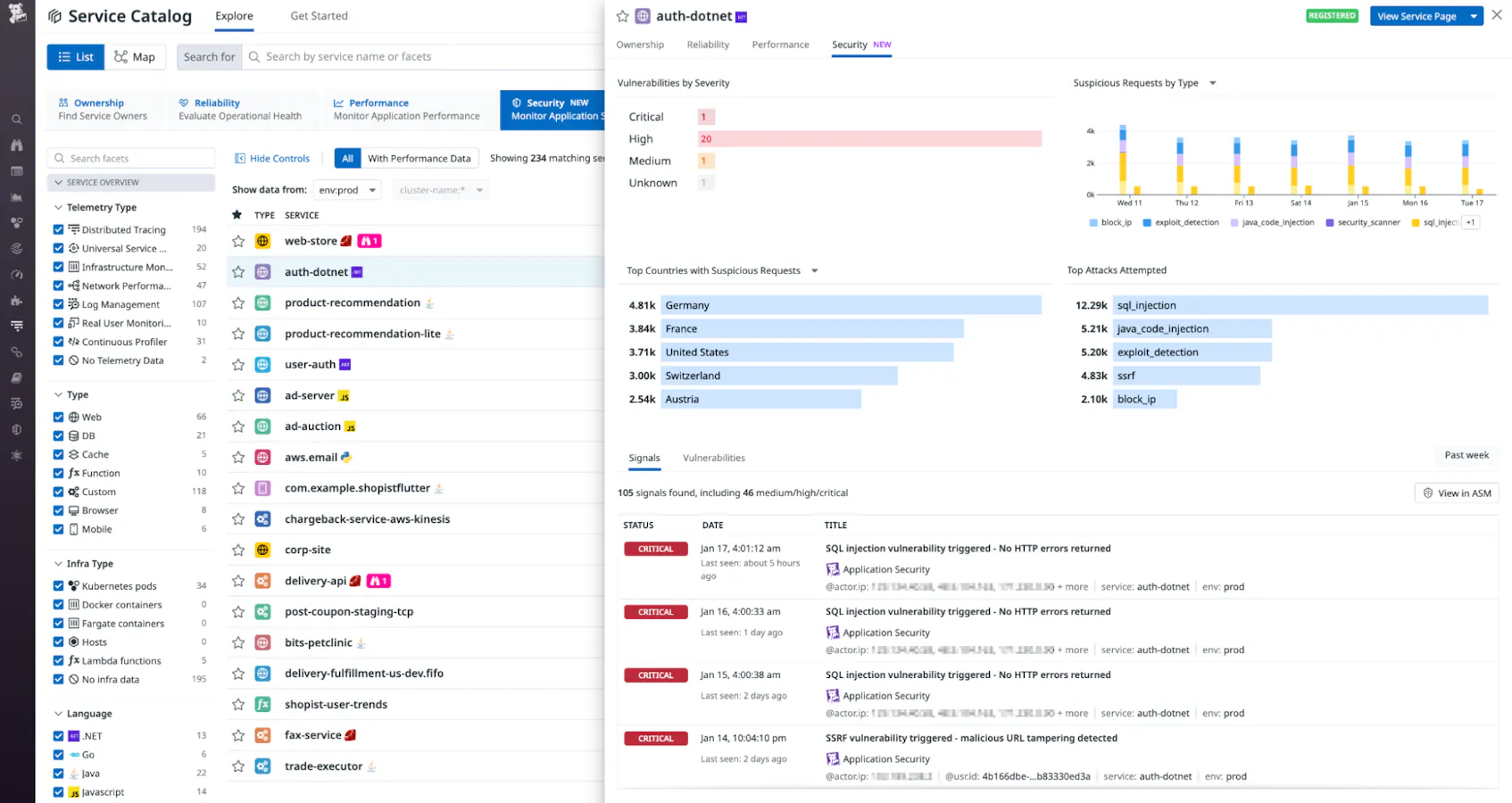The height and width of the screenshot is (803, 1512).
Task: Open the Top Countries with Suspicious Requests dropdown
Action: click(x=813, y=270)
